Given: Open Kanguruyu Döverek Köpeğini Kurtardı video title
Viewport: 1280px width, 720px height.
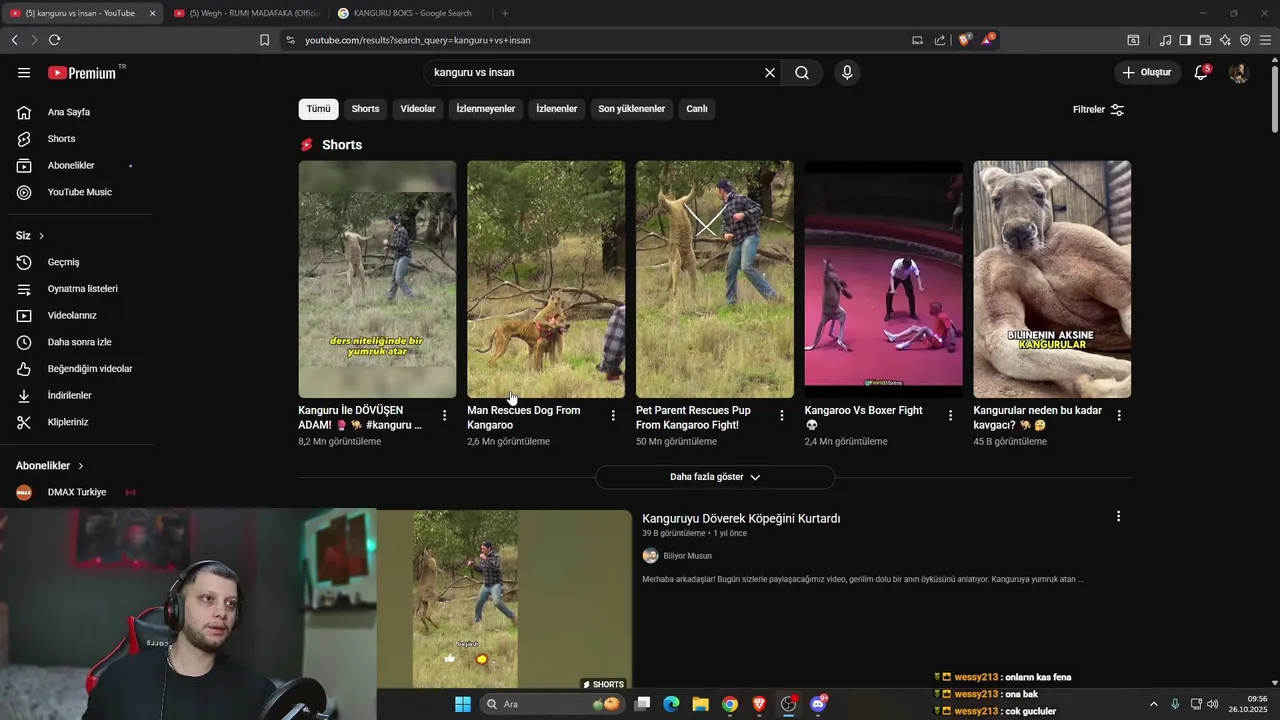Looking at the screenshot, I should [741, 518].
